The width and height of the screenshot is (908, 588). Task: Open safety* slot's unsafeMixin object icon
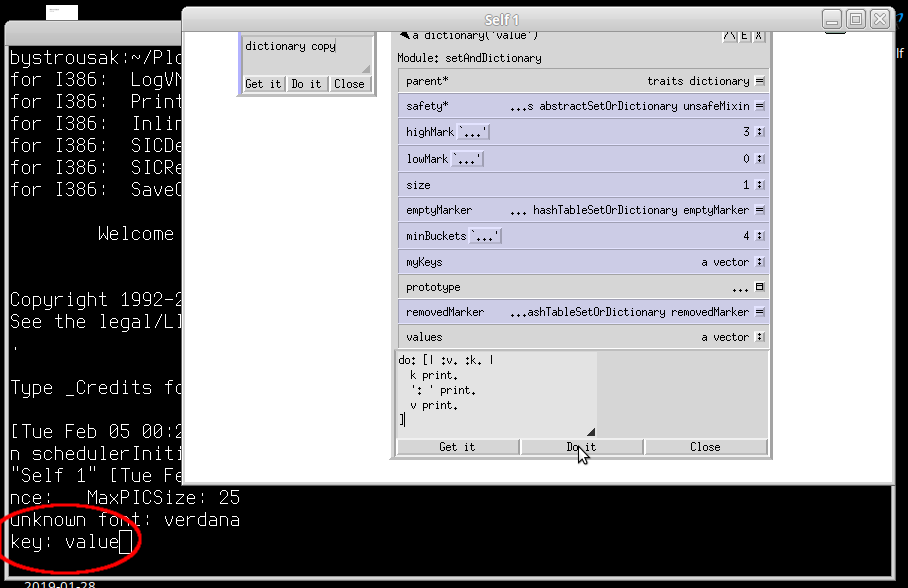pos(760,106)
